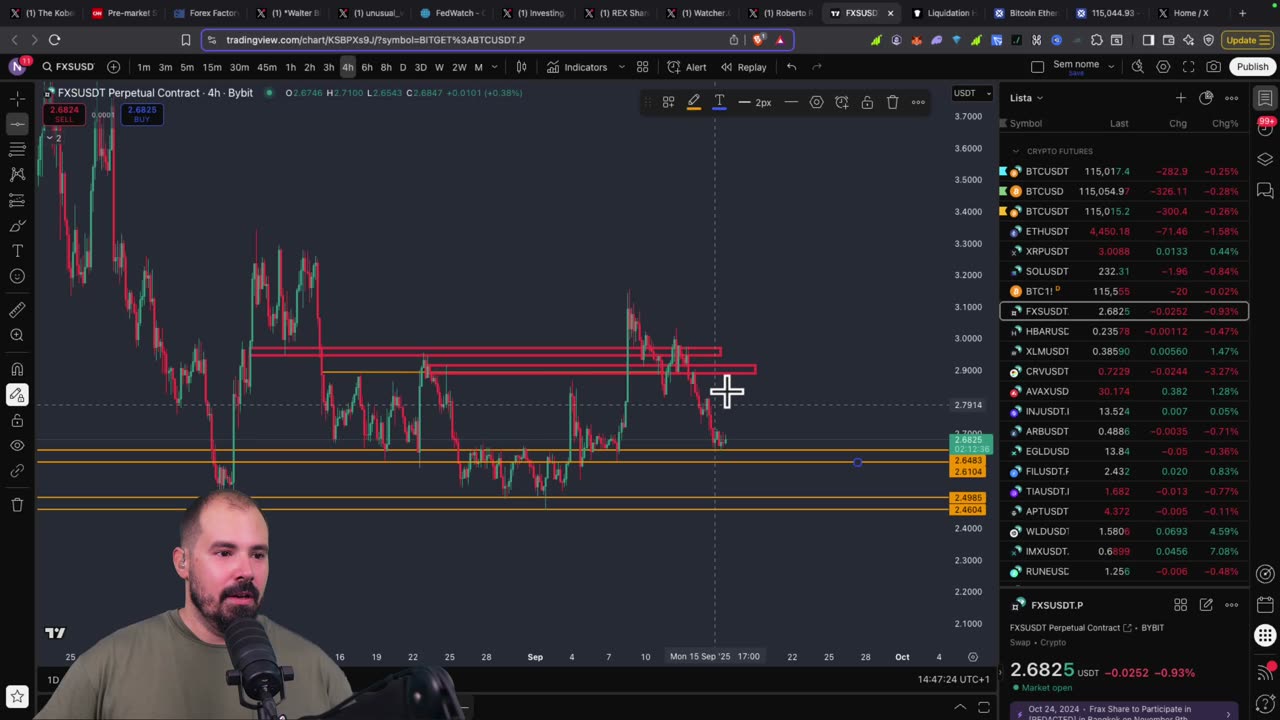Viewport: 1280px width, 720px height.
Task: Select the brush drawing tool
Action: (17, 226)
